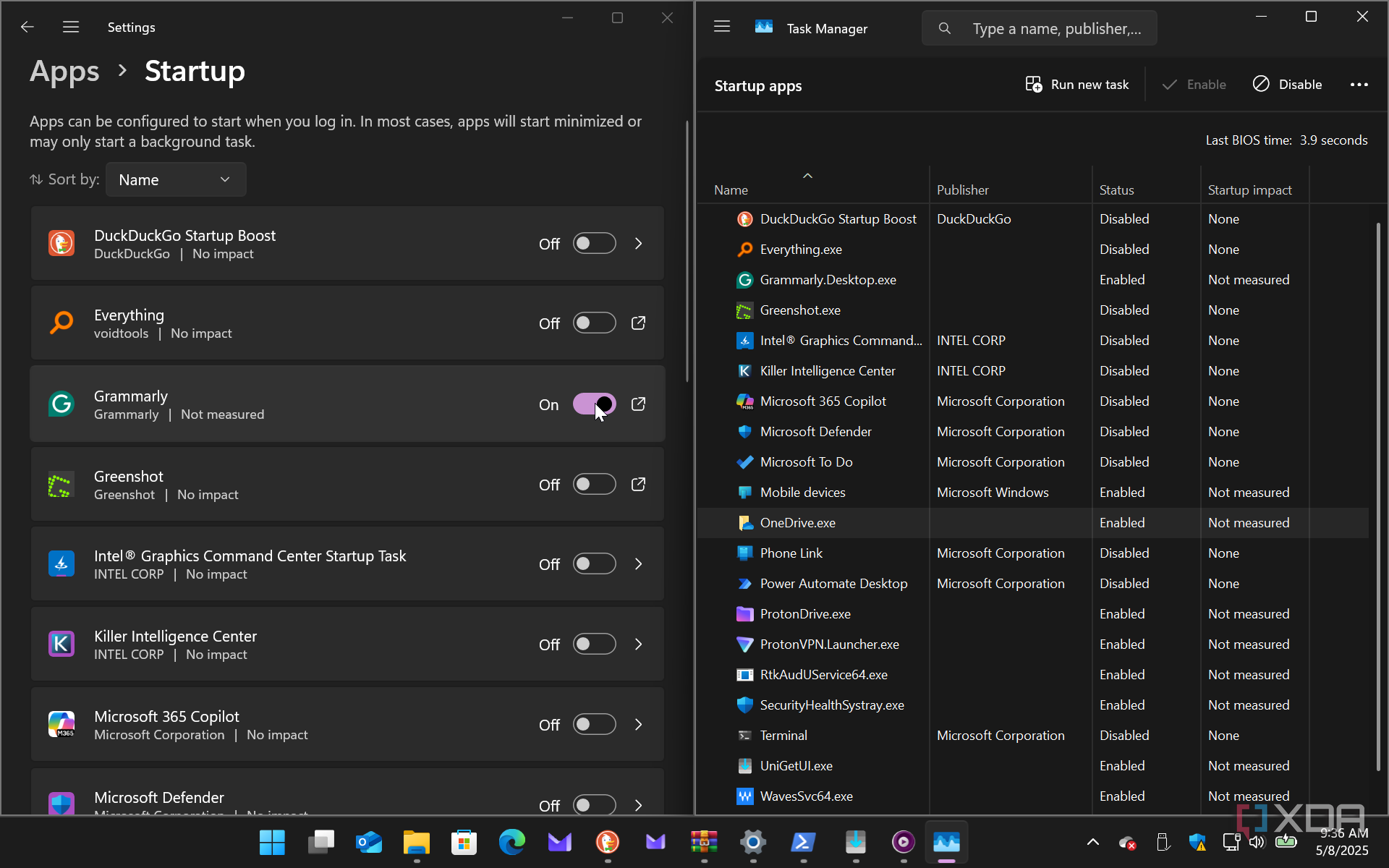
Task: Click the Run new task button
Action: (1077, 85)
